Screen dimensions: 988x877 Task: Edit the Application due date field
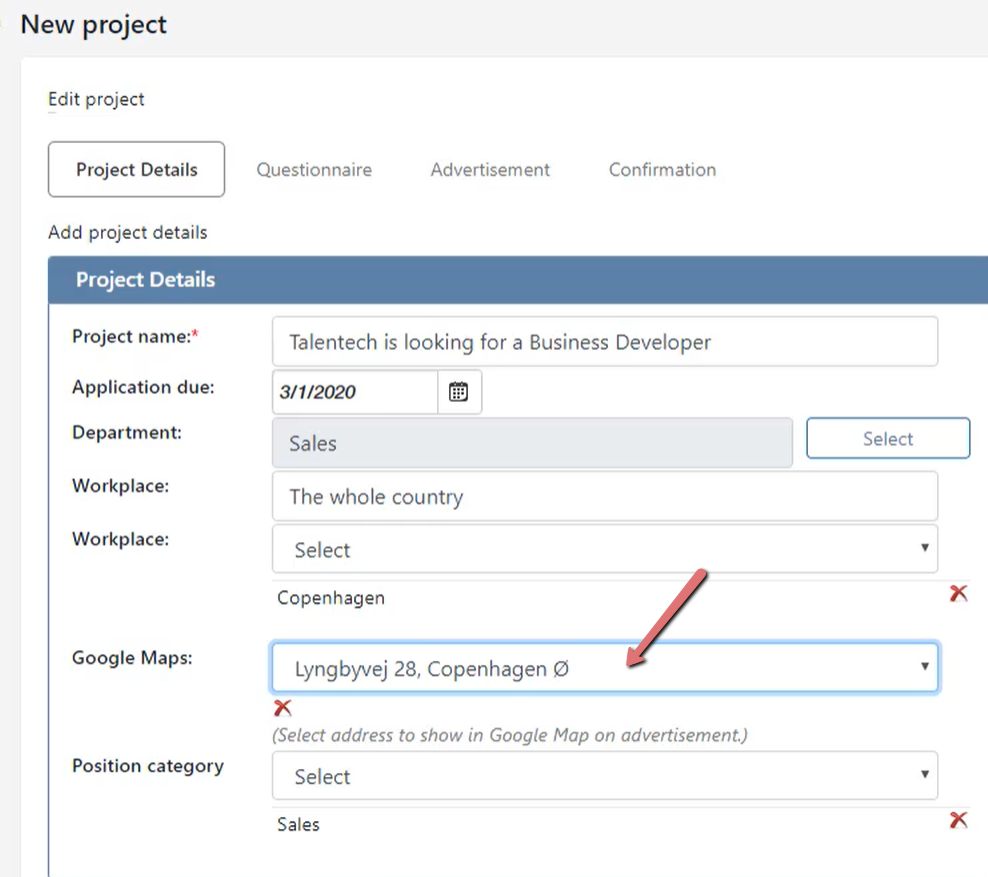[x=355, y=392]
